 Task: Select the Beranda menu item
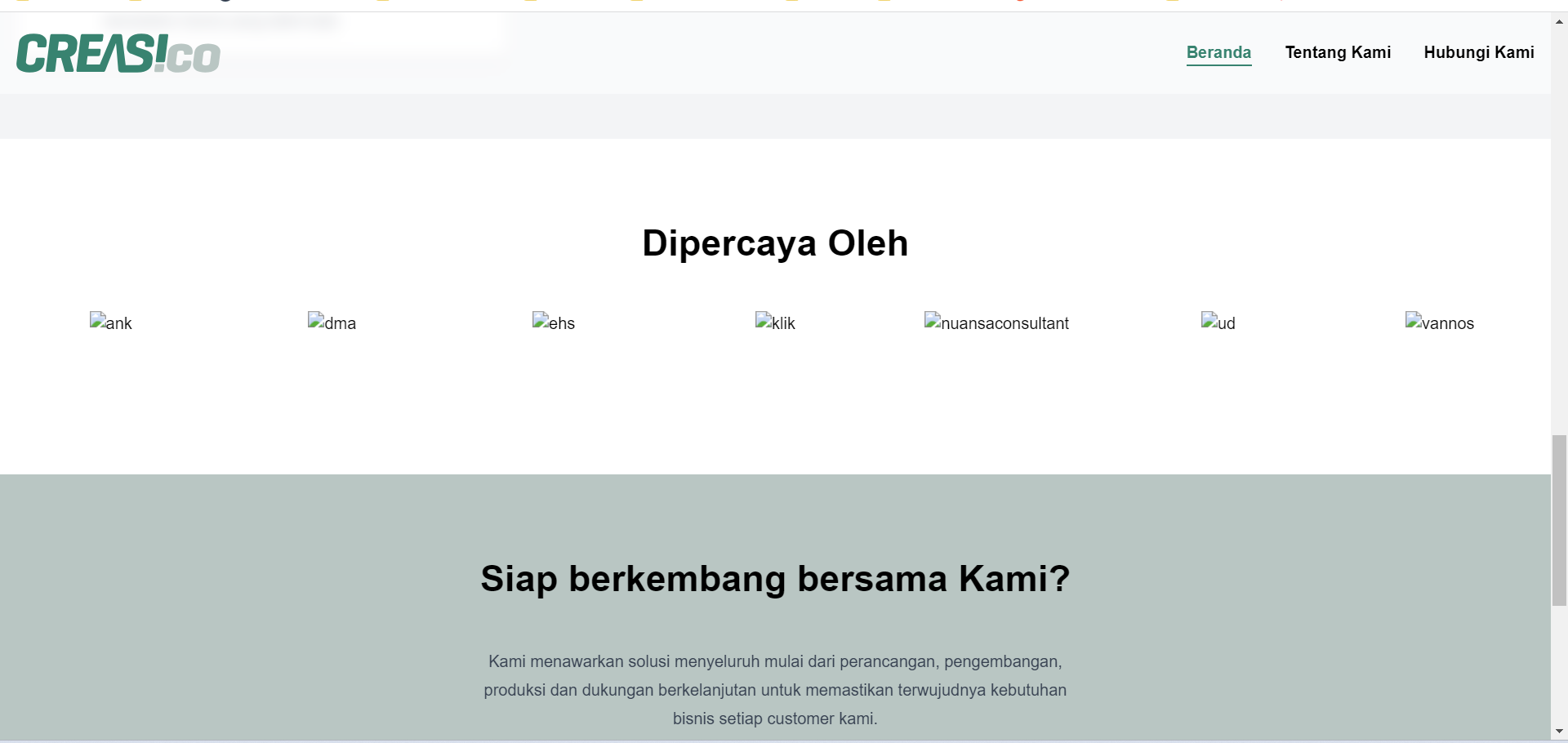[1218, 52]
